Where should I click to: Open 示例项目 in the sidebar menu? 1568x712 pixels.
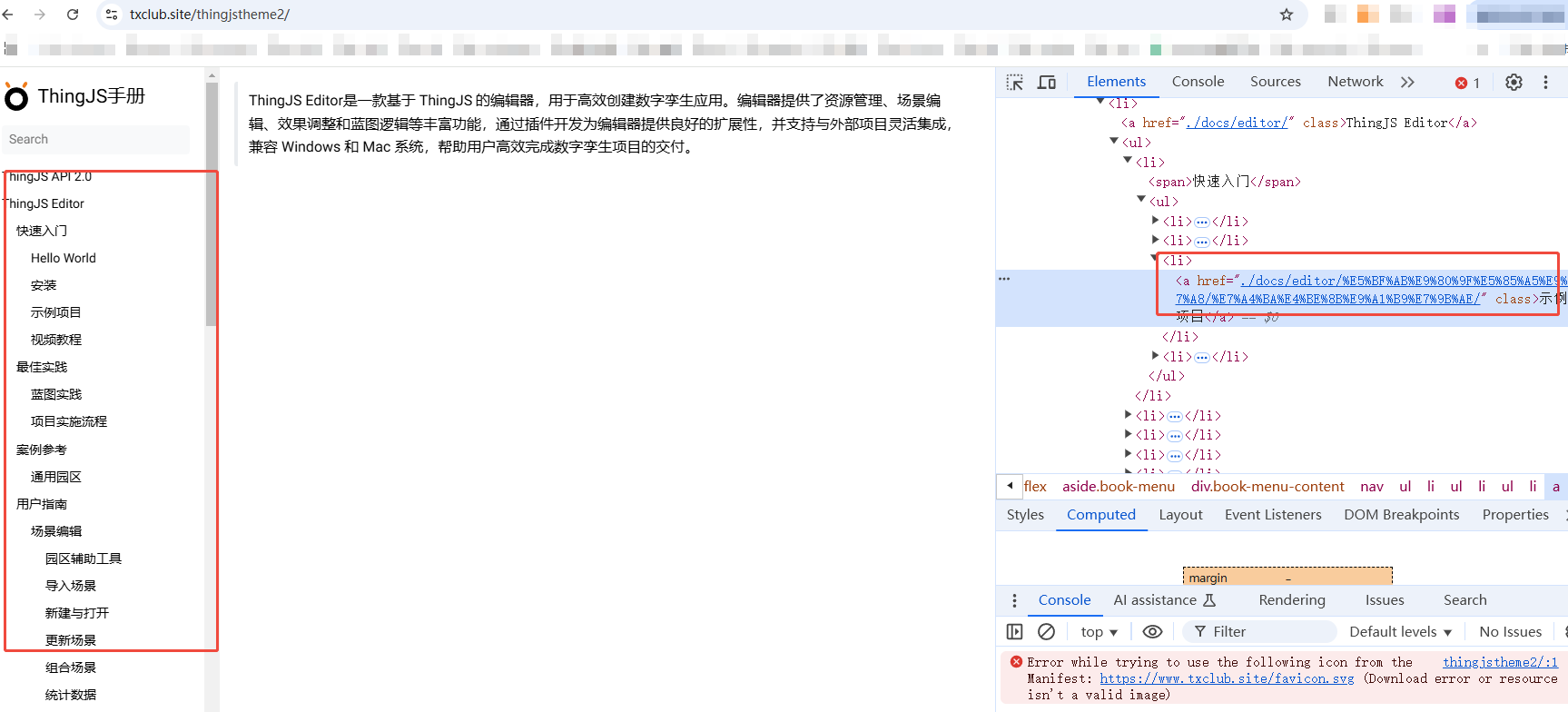pos(55,312)
